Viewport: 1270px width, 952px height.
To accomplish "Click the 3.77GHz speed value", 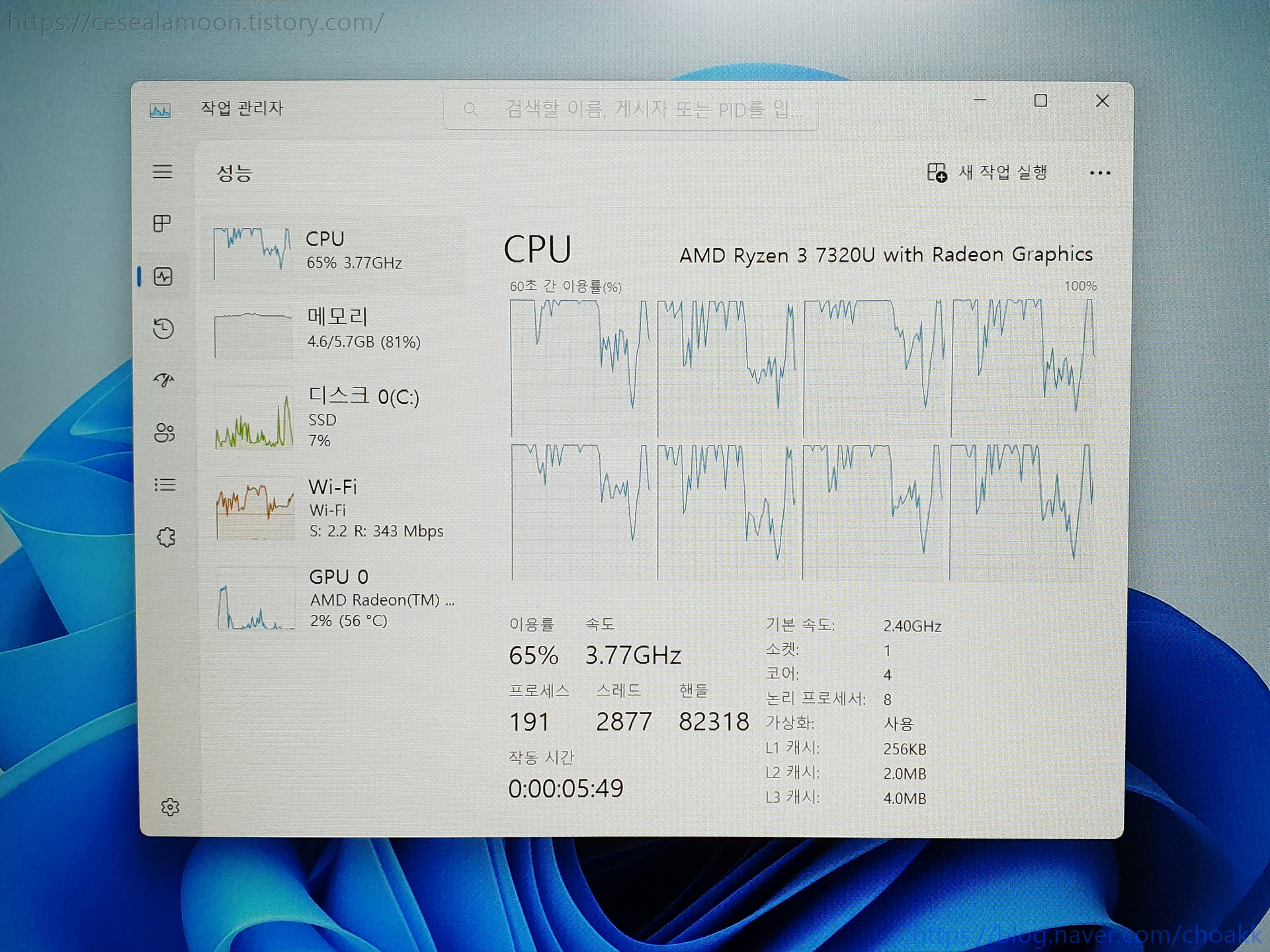I will [x=633, y=655].
